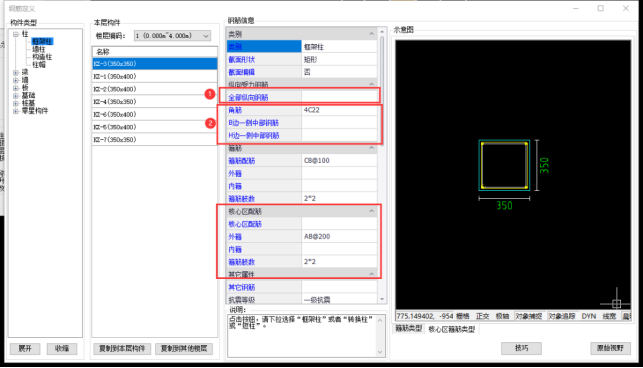Collapse the 核心区配筋 section chevron

(x=372, y=211)
